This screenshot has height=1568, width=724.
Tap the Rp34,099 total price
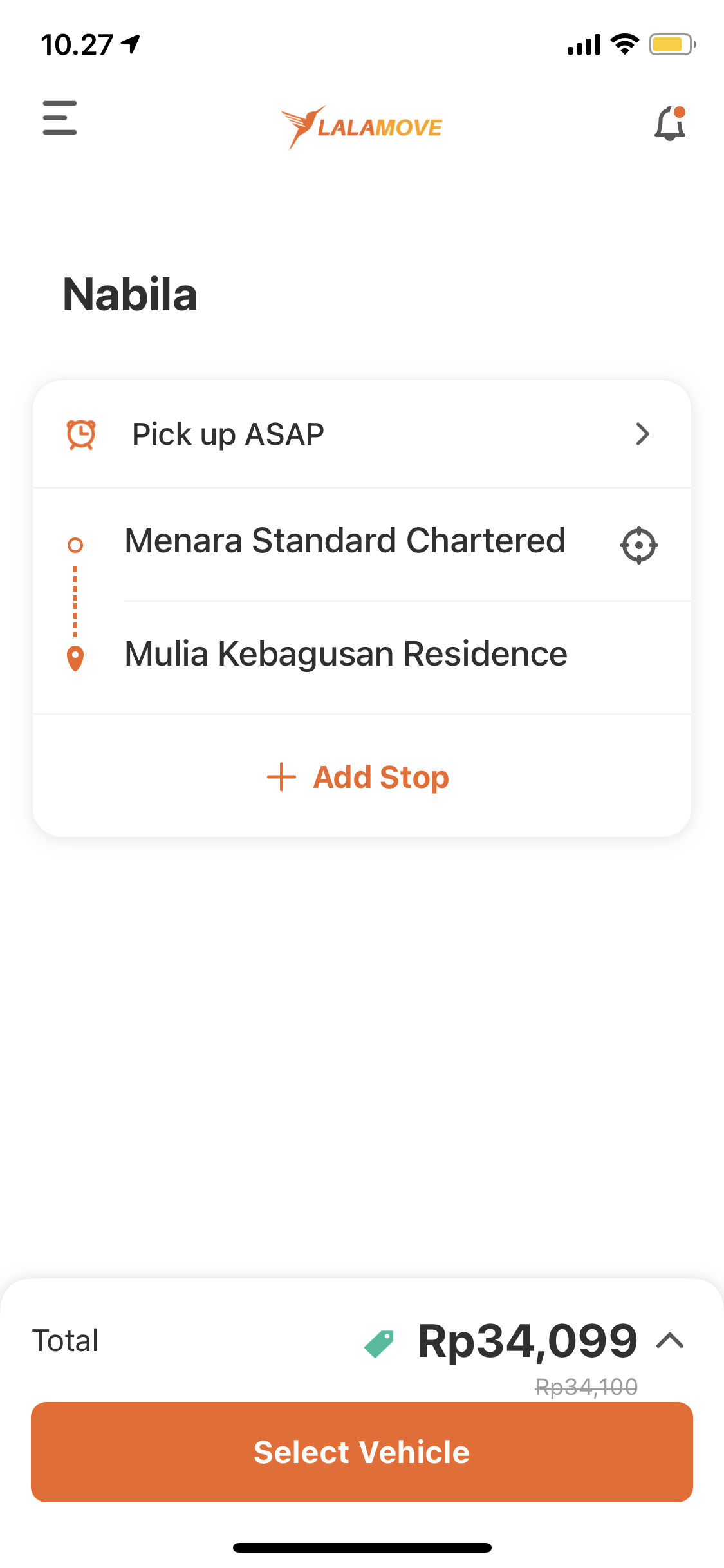(527, 1342)
